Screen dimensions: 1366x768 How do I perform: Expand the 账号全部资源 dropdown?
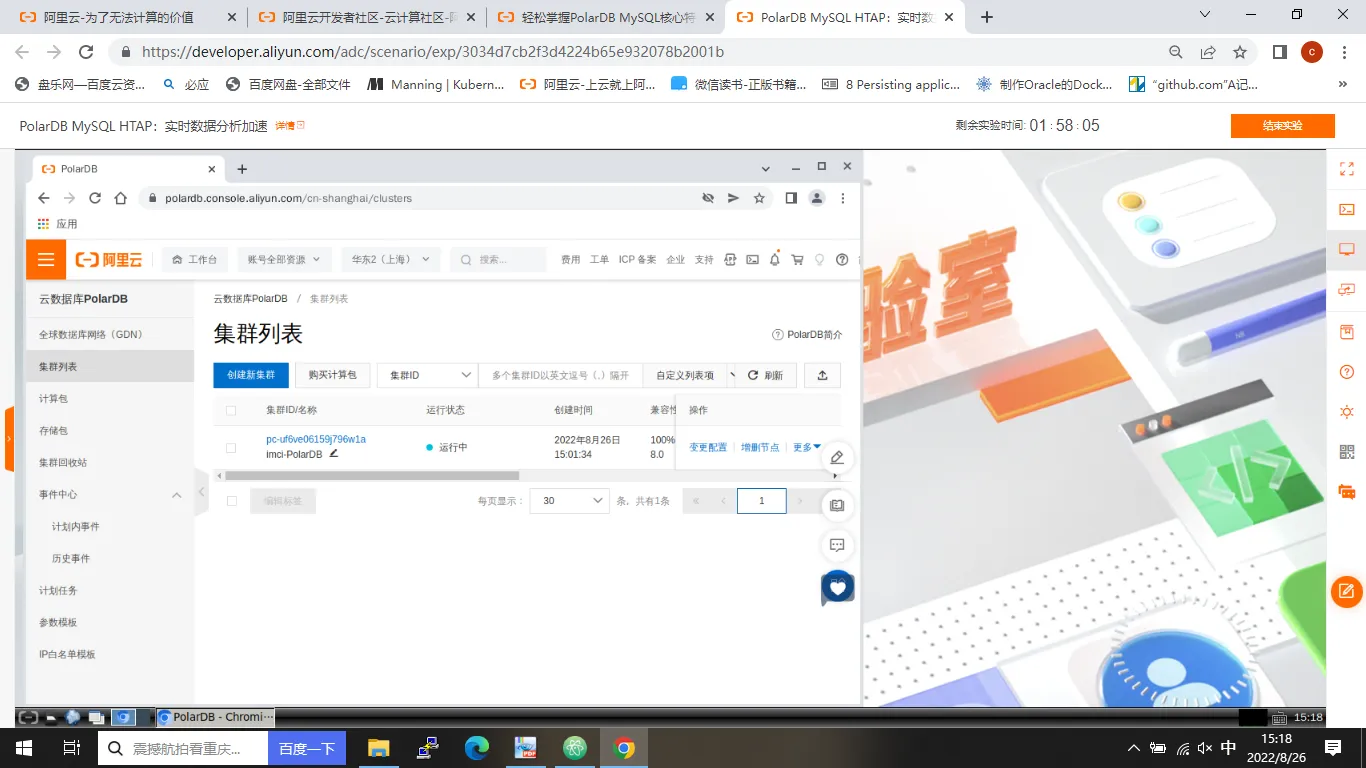click(x=284, y=260)
